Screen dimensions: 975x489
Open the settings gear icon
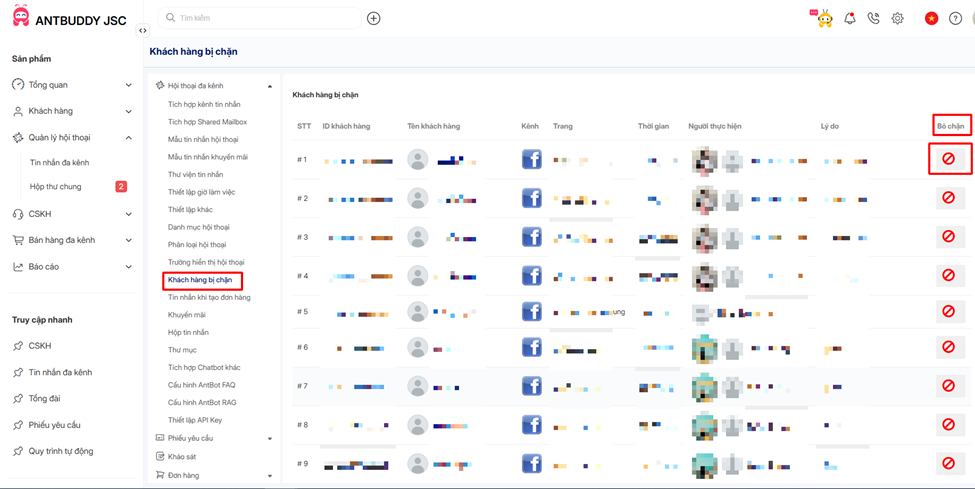coord(898,18)
